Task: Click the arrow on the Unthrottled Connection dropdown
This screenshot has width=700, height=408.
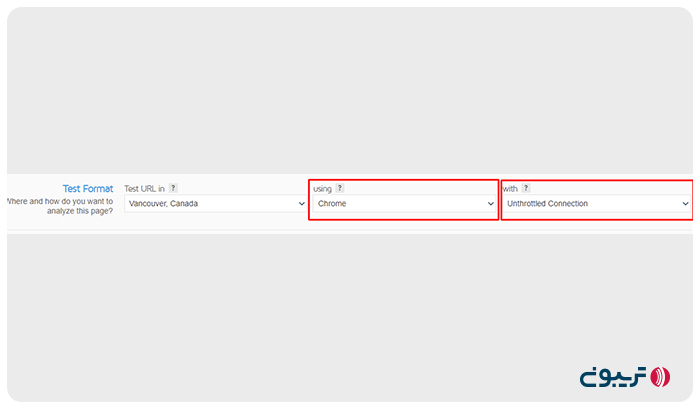Action: point(685,204)
